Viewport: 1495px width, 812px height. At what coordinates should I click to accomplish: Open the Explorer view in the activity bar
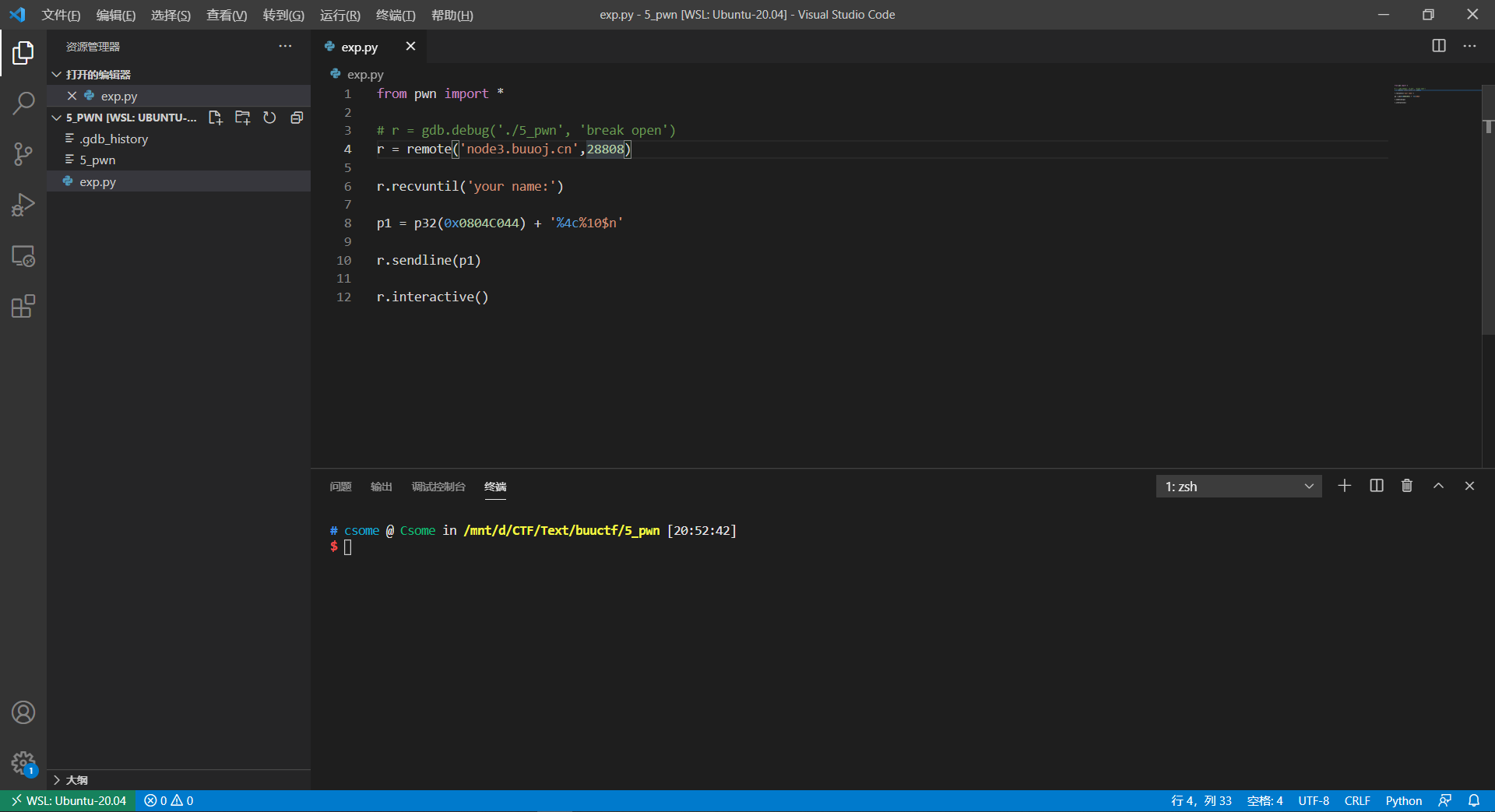click(23, 53)
